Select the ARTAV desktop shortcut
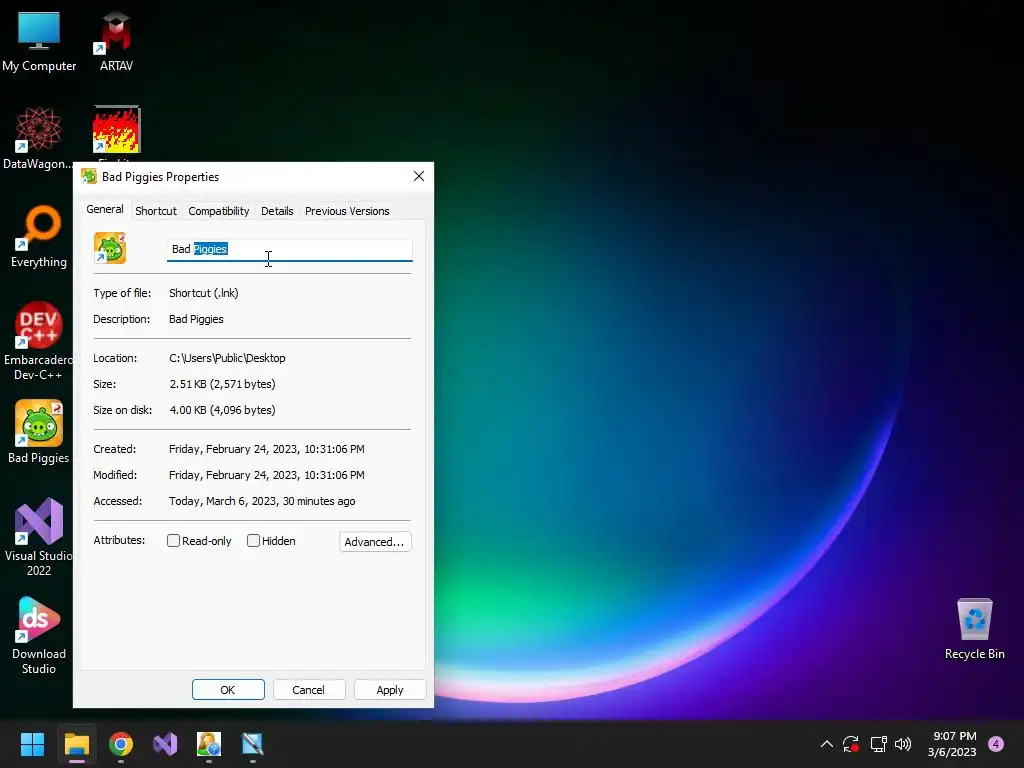Viewport: 1024px width, 768px height. click(x=116, y=41)
